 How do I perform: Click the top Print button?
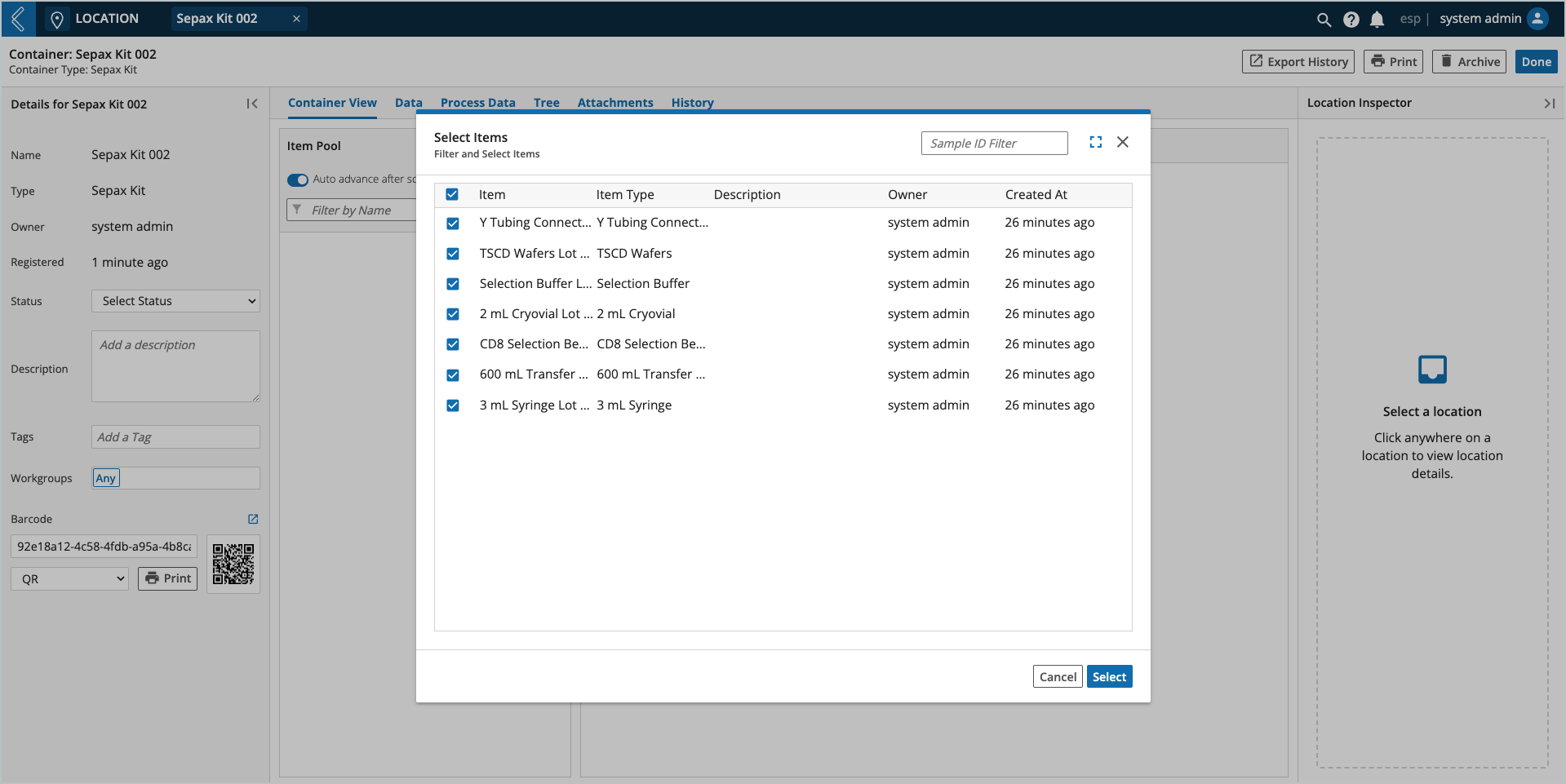tap(1393, 62)
